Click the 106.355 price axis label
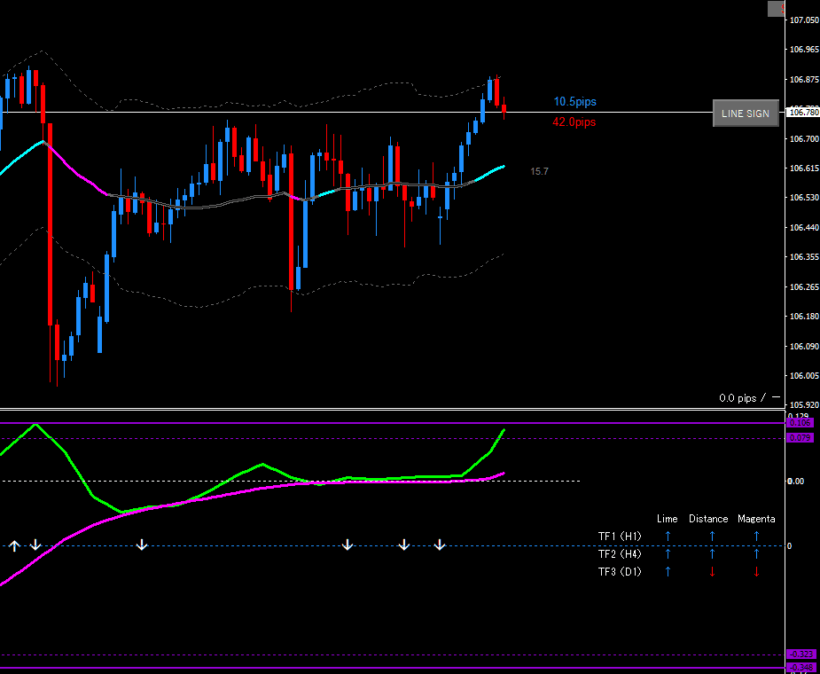Screen dimensions: 820x674 [x=804, y=257]
